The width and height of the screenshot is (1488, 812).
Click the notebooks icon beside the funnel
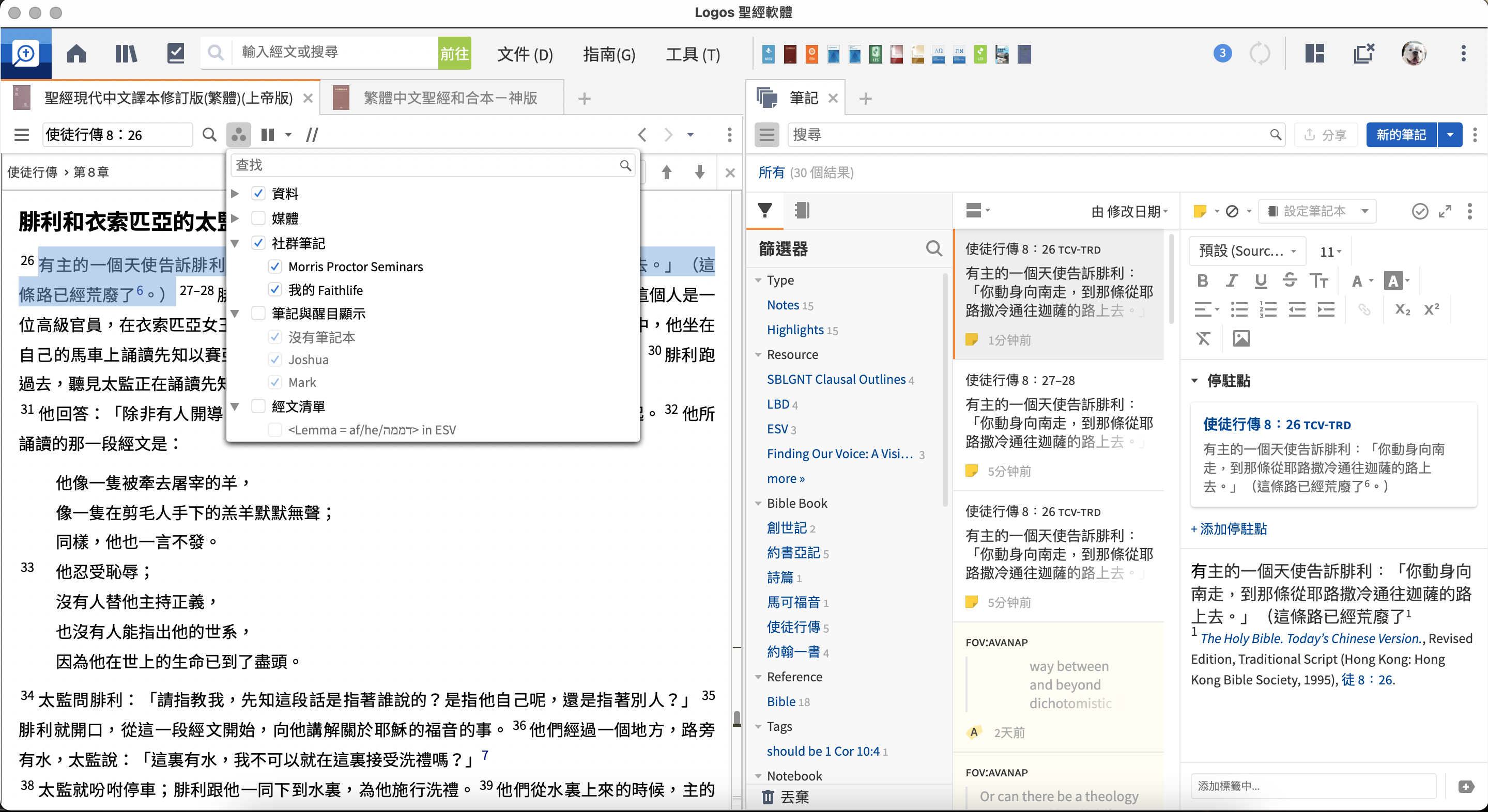[x=801, y=211]
